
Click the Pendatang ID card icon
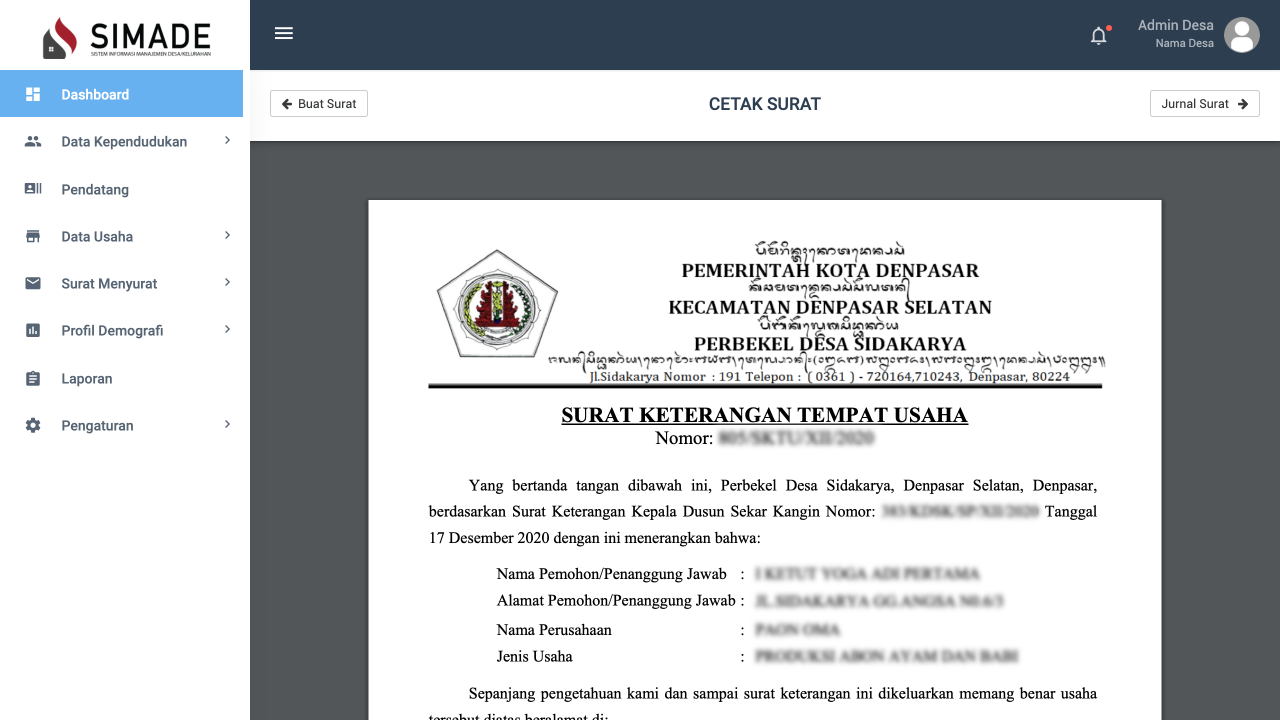(33, 189)
